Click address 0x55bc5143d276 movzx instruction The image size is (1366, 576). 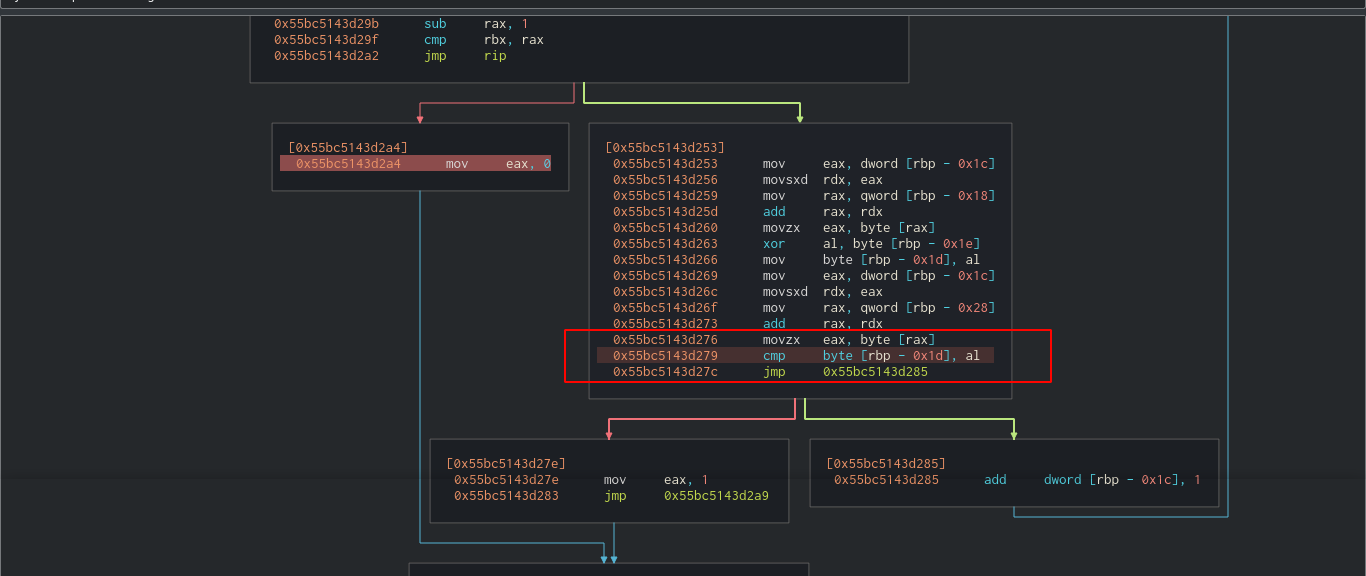tap(665, 340)
